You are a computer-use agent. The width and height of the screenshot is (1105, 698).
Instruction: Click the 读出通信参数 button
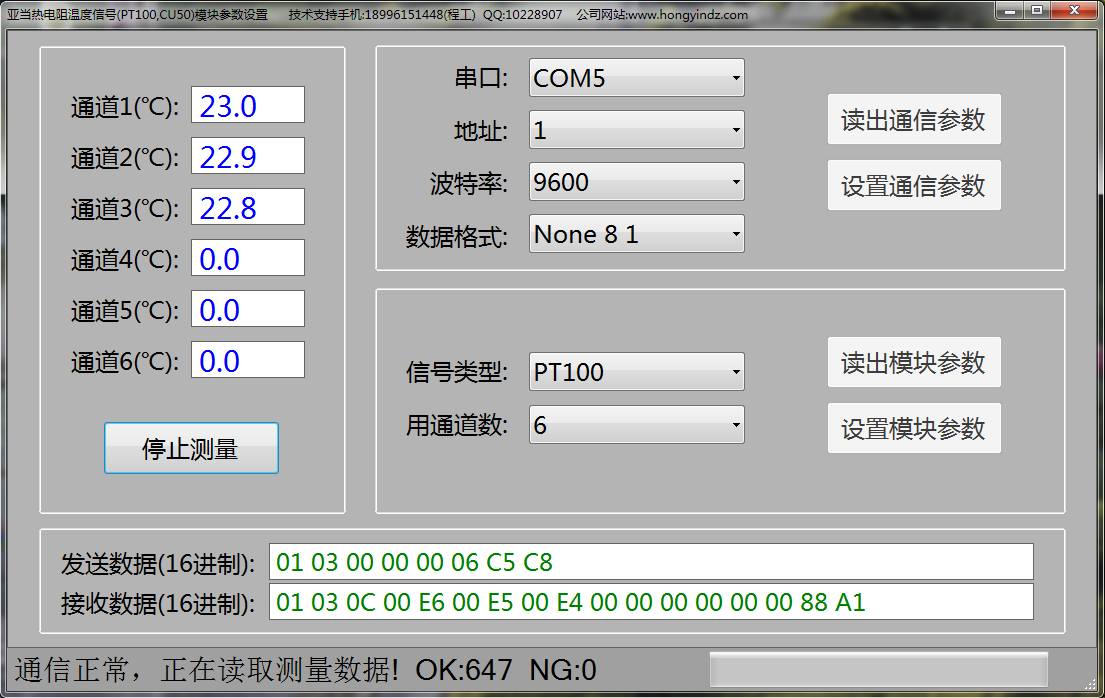pos(913,120)
